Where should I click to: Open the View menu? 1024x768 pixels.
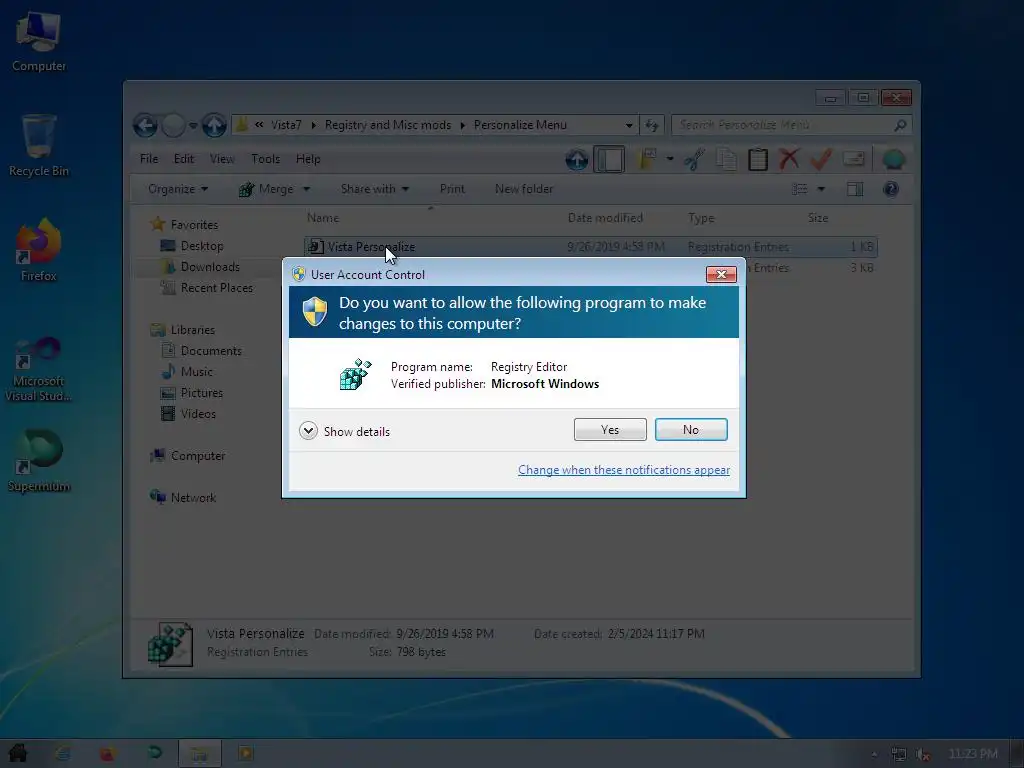222,159
